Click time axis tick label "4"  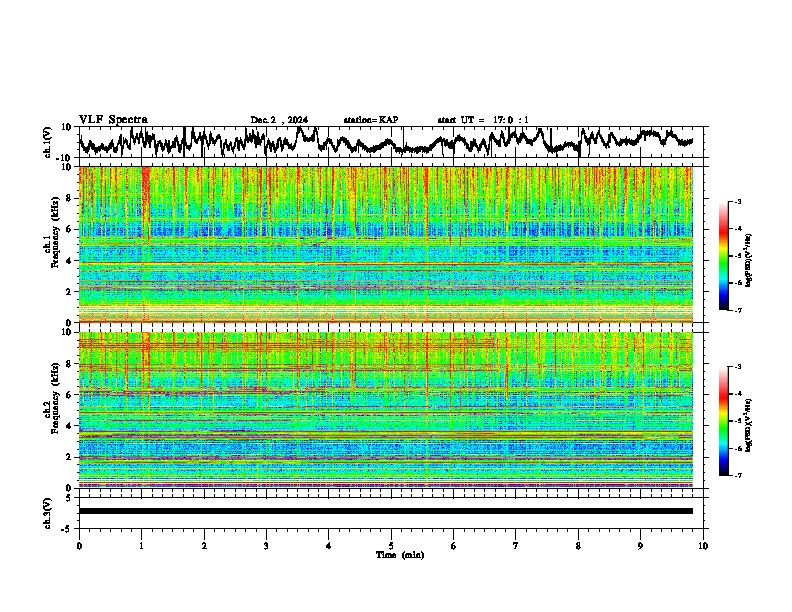(329, 546)
